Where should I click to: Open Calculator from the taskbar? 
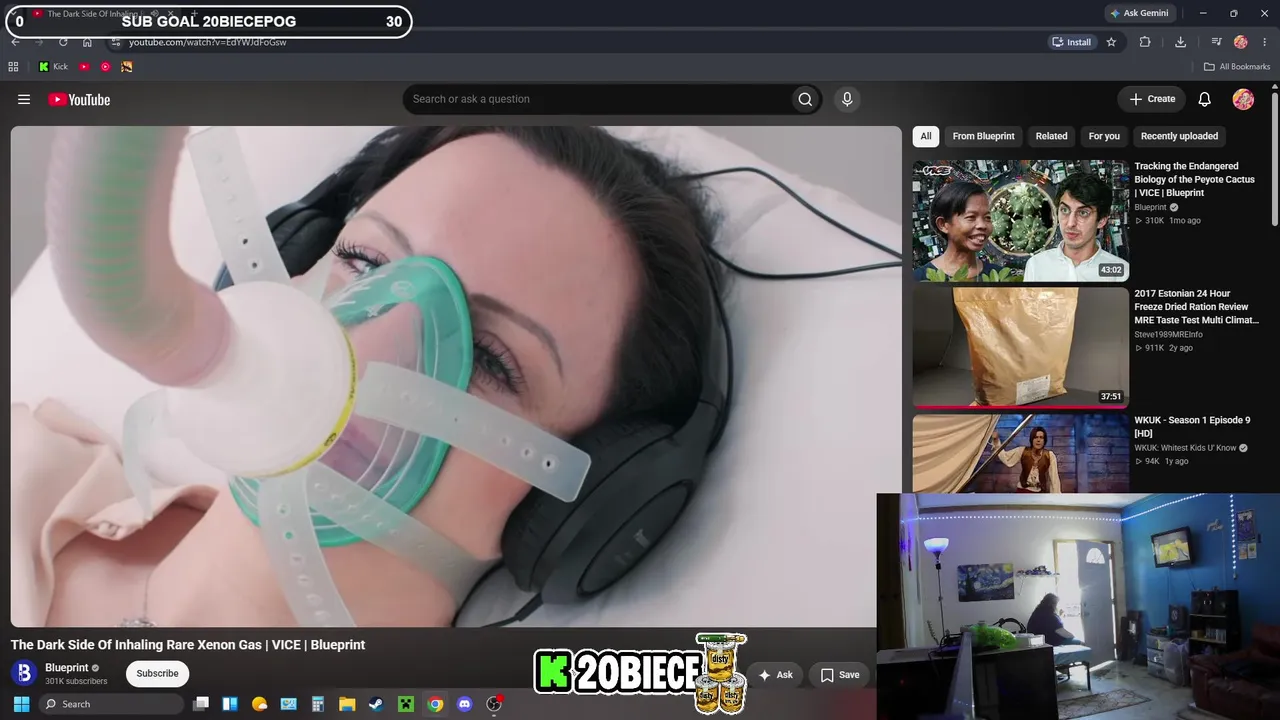318,704
